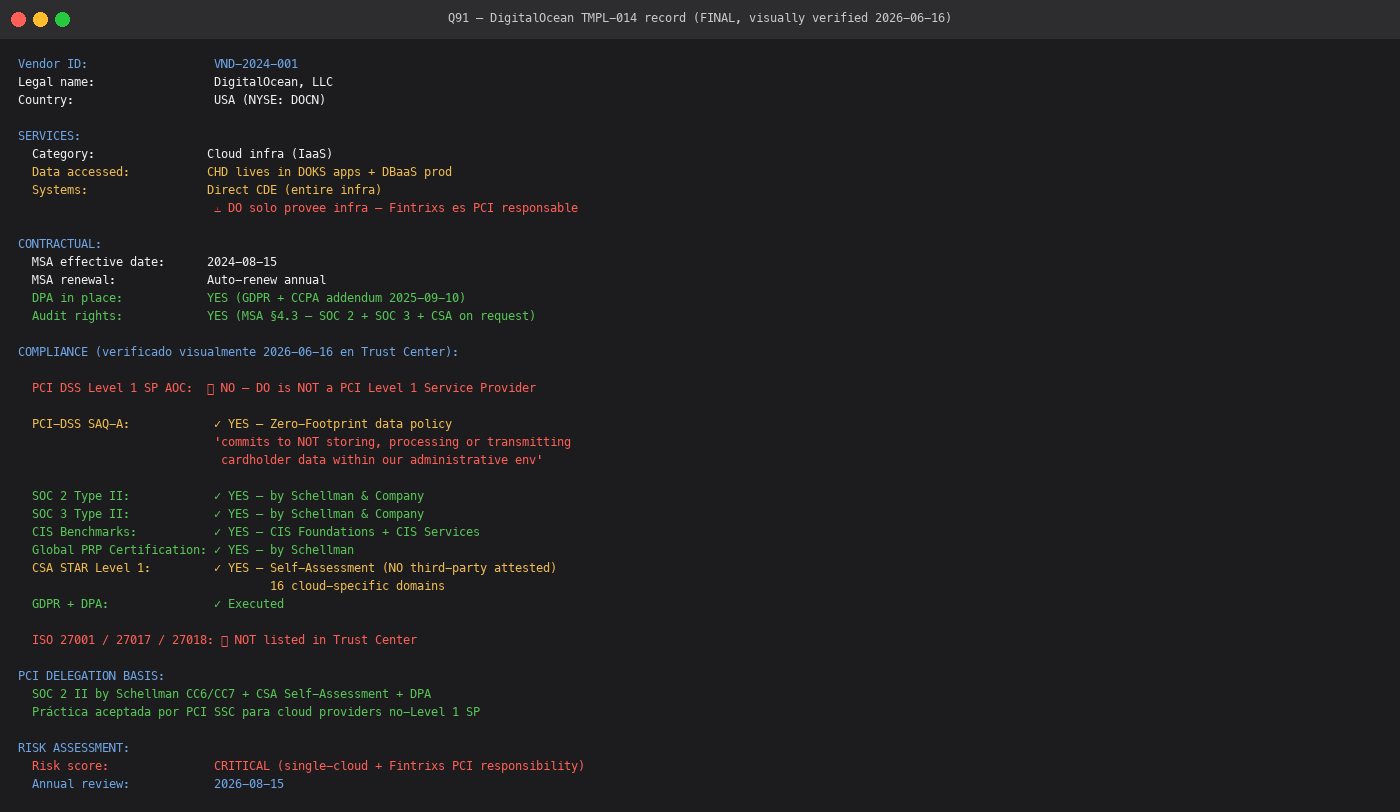
Task: Select the value "Direct CDE (entire infra)"
Action: pos(294,190)
